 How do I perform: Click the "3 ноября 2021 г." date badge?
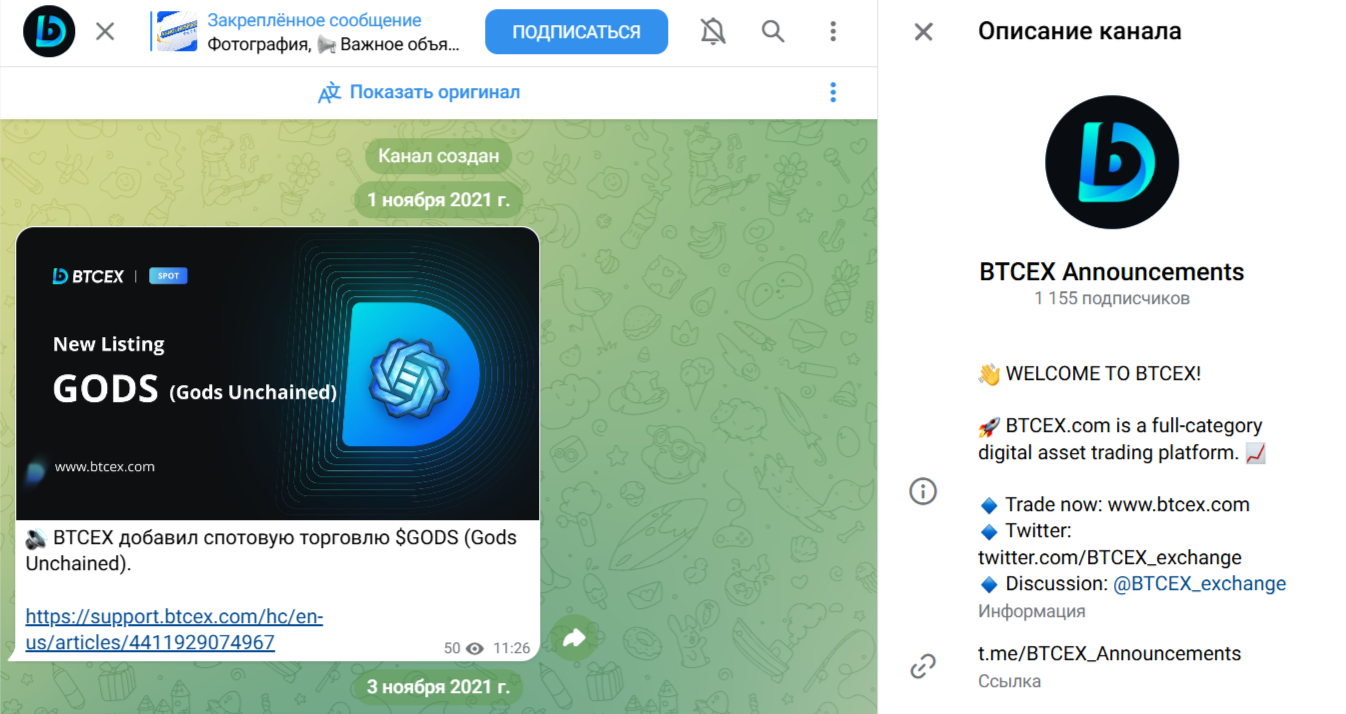pyautogui.click(x=438, y=687)
